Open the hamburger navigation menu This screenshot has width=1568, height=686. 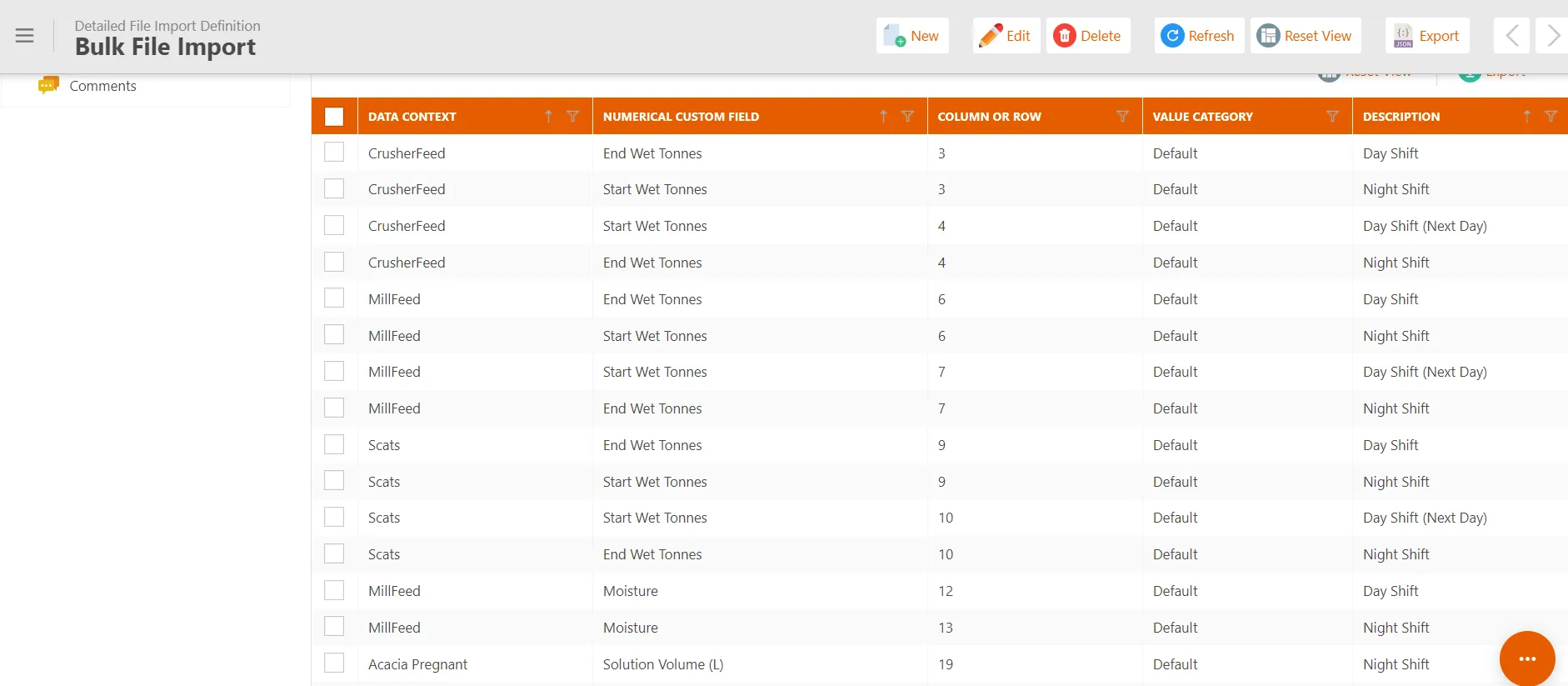(x=25, y=36)
